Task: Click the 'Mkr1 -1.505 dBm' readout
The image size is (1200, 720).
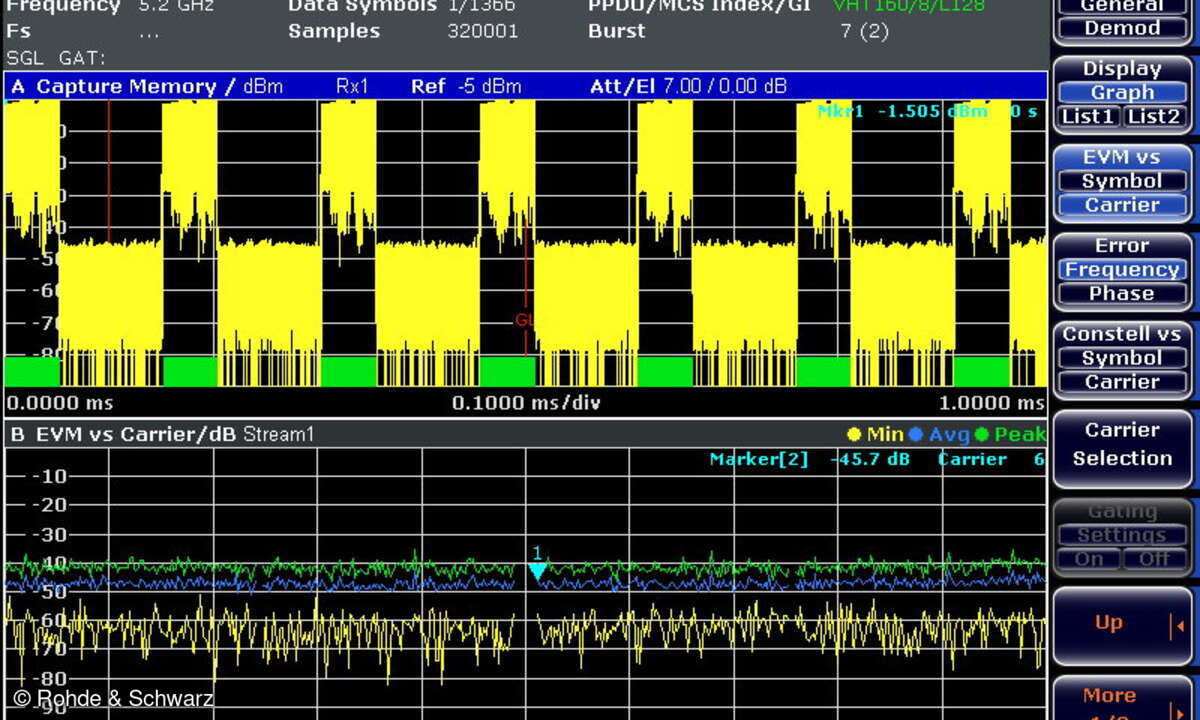Action: 902,111
